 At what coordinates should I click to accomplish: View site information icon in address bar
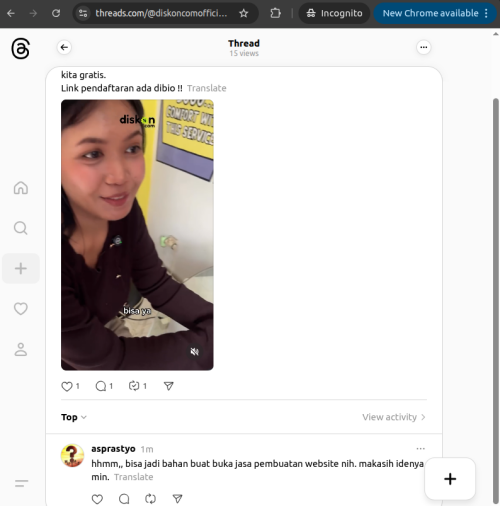click(83, 13)
